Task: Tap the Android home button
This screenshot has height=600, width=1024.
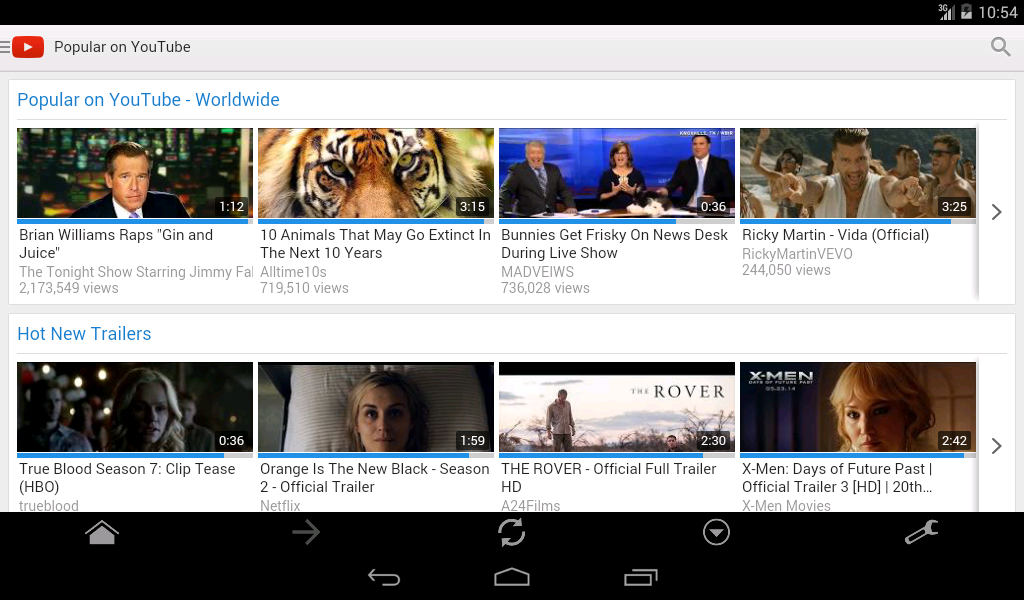Action: point(512,577)
